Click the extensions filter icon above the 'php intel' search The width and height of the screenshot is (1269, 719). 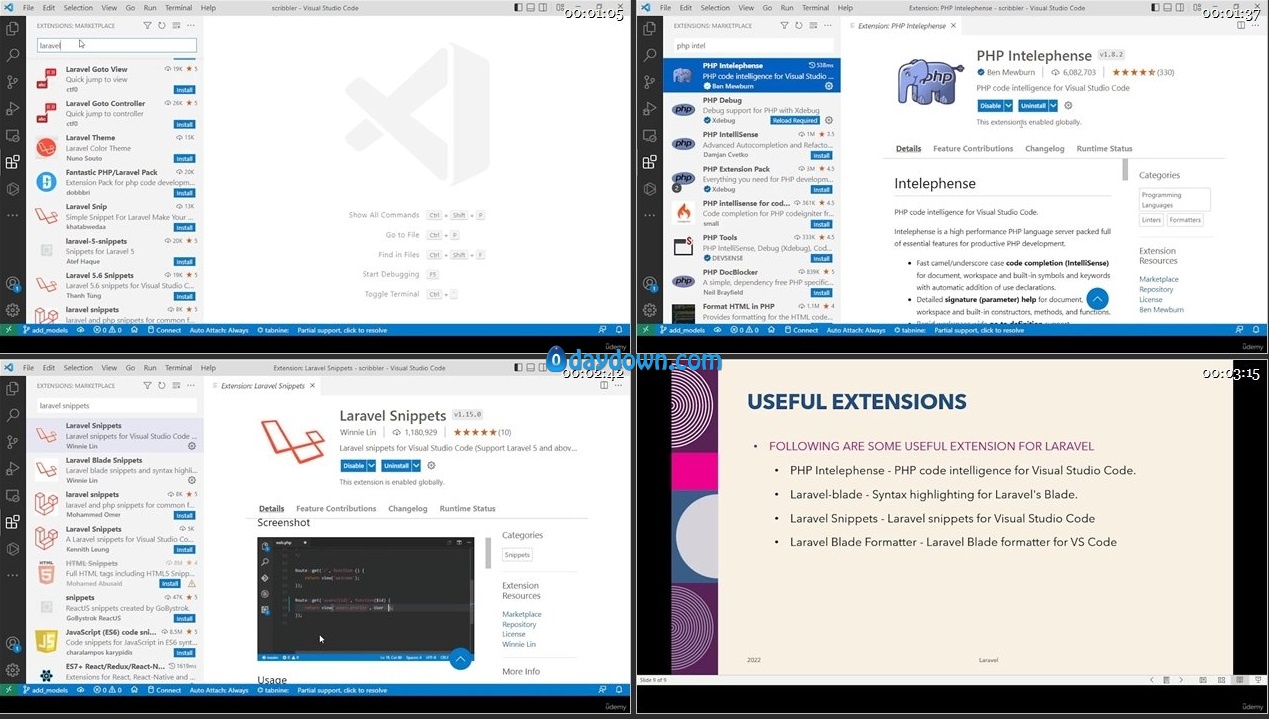785,25
